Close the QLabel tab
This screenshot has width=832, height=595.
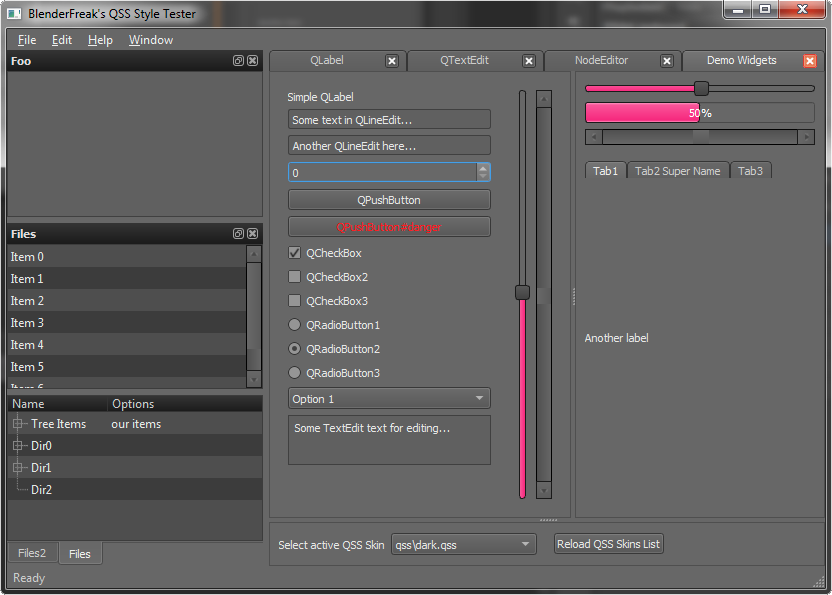(392, 61)
